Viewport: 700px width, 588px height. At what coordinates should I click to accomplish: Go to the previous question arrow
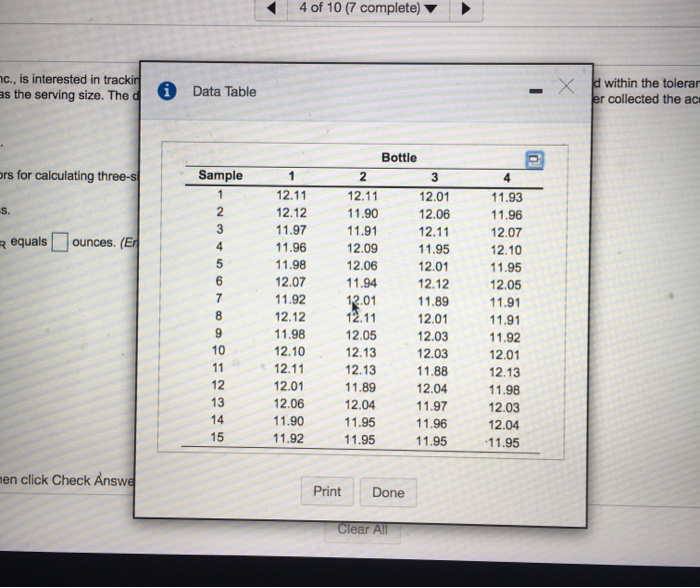(271, 8)
